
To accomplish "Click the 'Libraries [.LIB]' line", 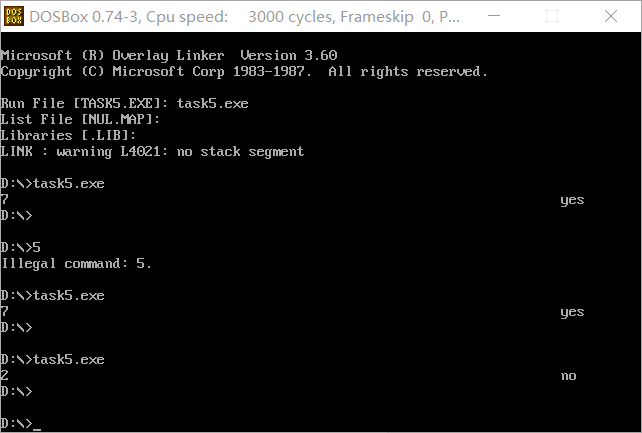I will [x=68, y=135].
